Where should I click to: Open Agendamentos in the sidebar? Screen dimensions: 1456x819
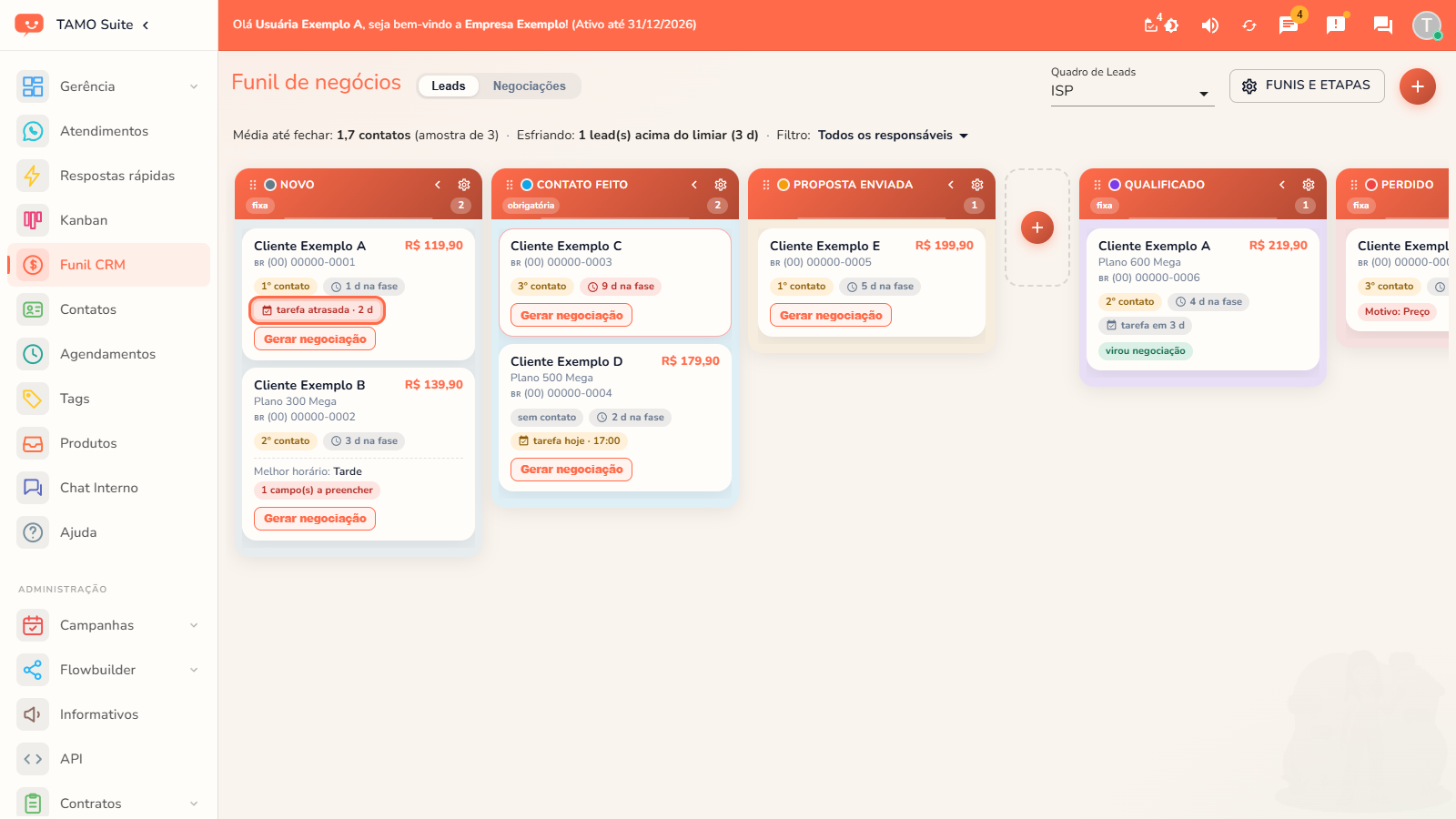tap(109, 354)
